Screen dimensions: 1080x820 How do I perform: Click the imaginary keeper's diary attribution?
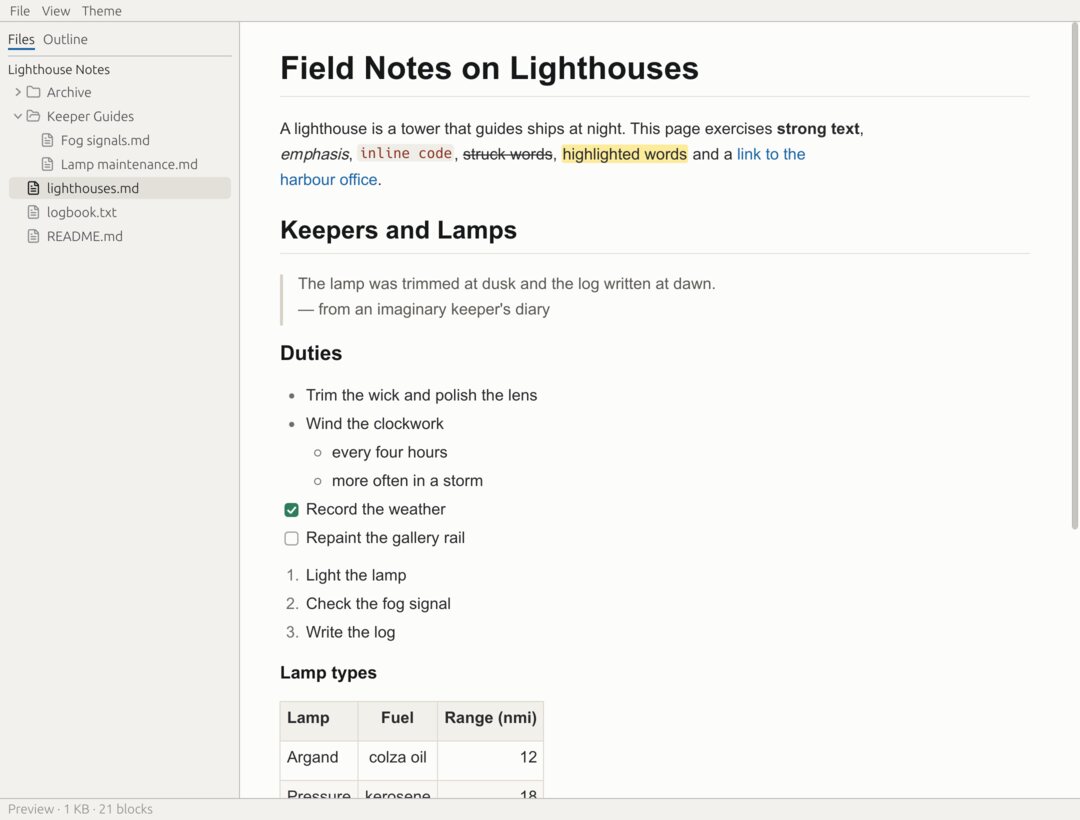pyautogui.click(x=424, y=309)
